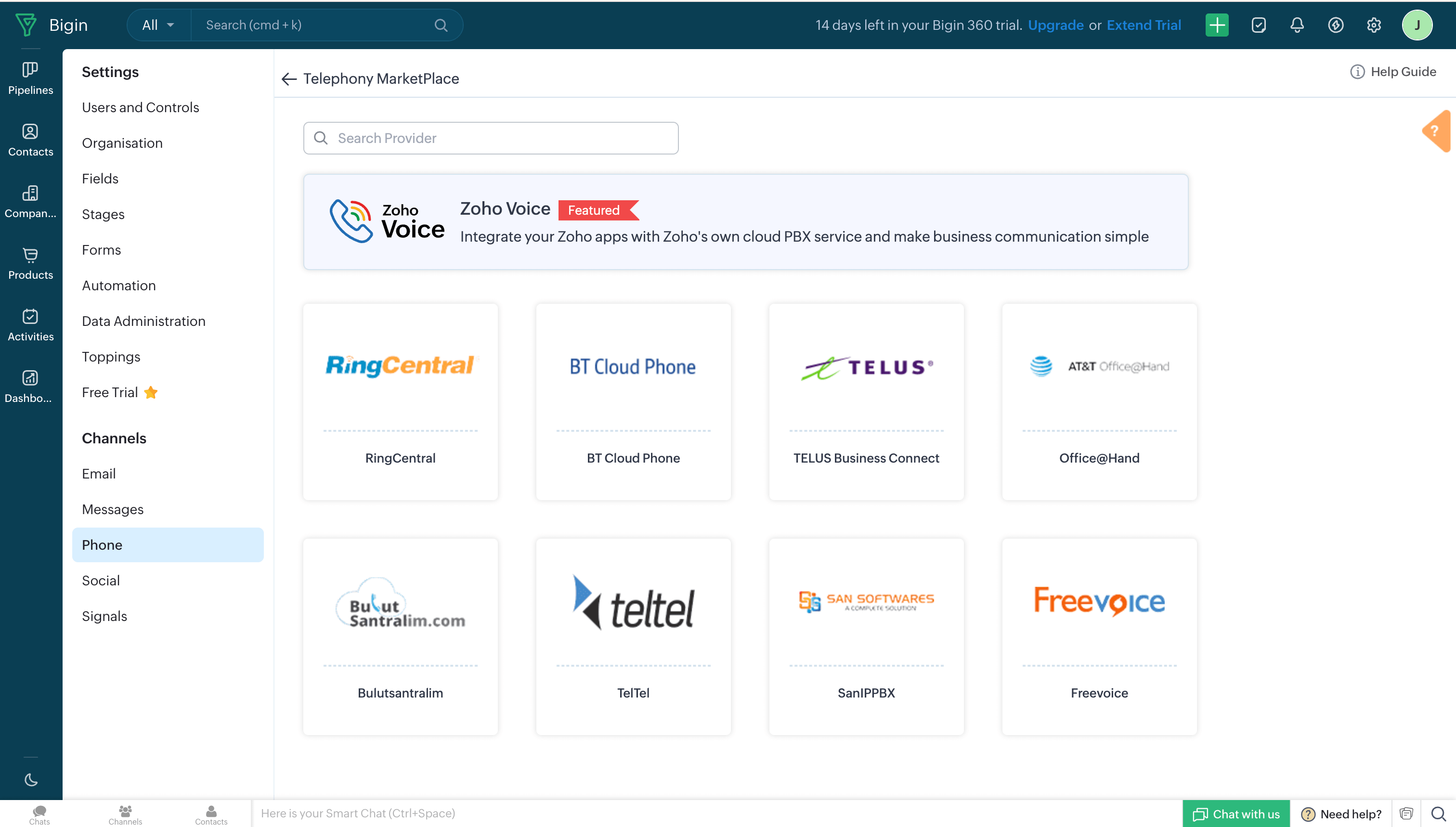The image size is (1456, 827).
Task: Open the Pipelines module in sidebar
Action: 30,78
